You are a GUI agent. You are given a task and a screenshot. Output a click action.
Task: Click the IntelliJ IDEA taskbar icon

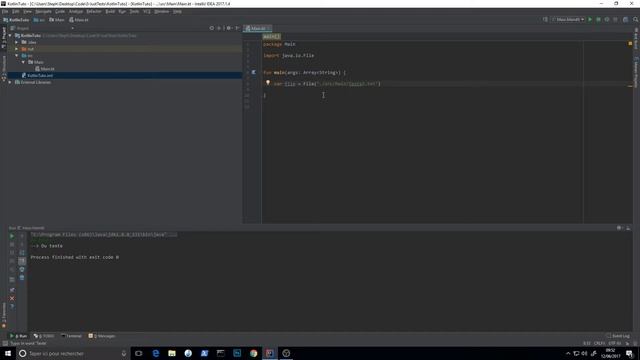(270, 353)
